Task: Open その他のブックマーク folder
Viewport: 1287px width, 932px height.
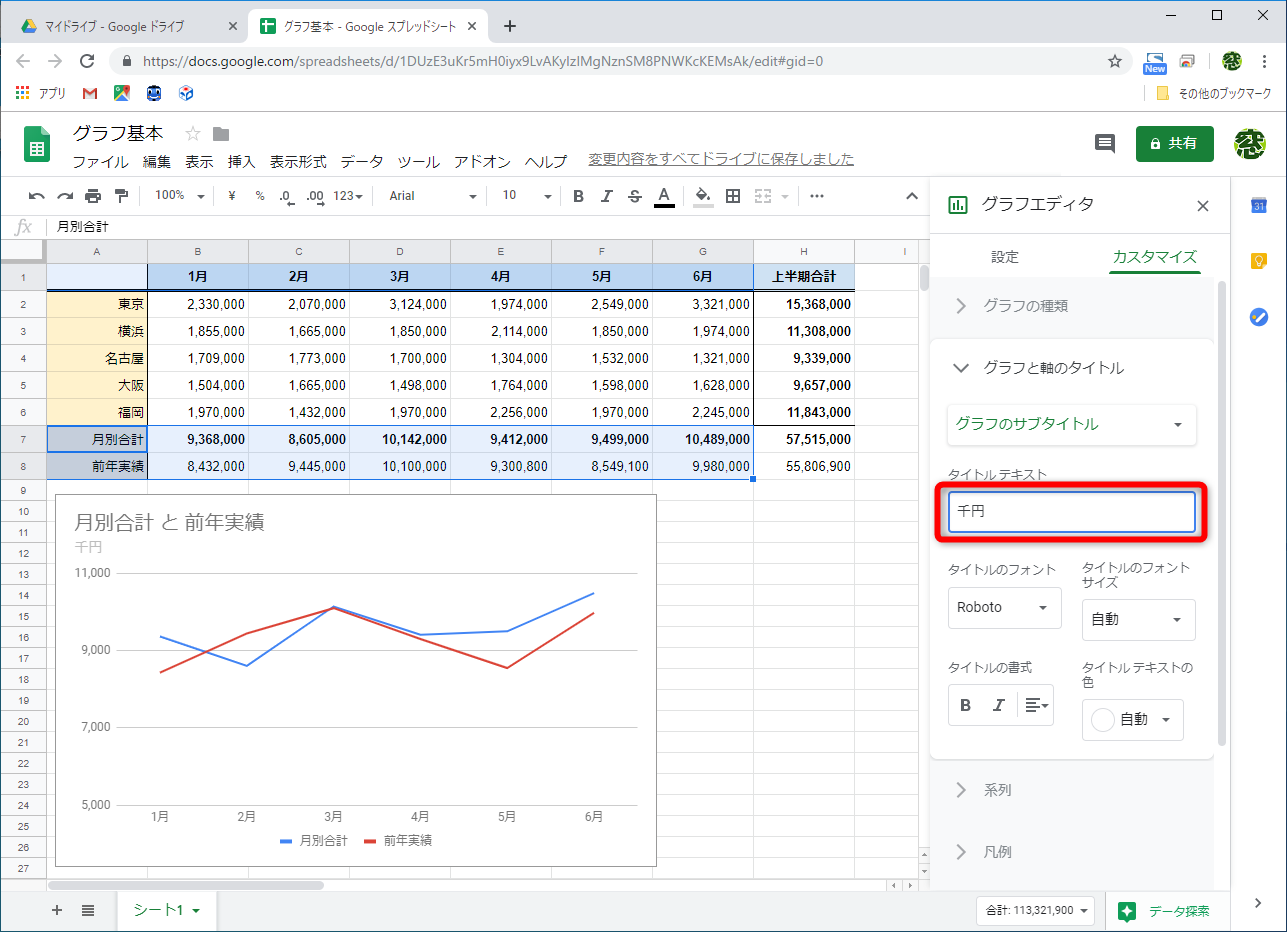Action: tap(1213, 93)
